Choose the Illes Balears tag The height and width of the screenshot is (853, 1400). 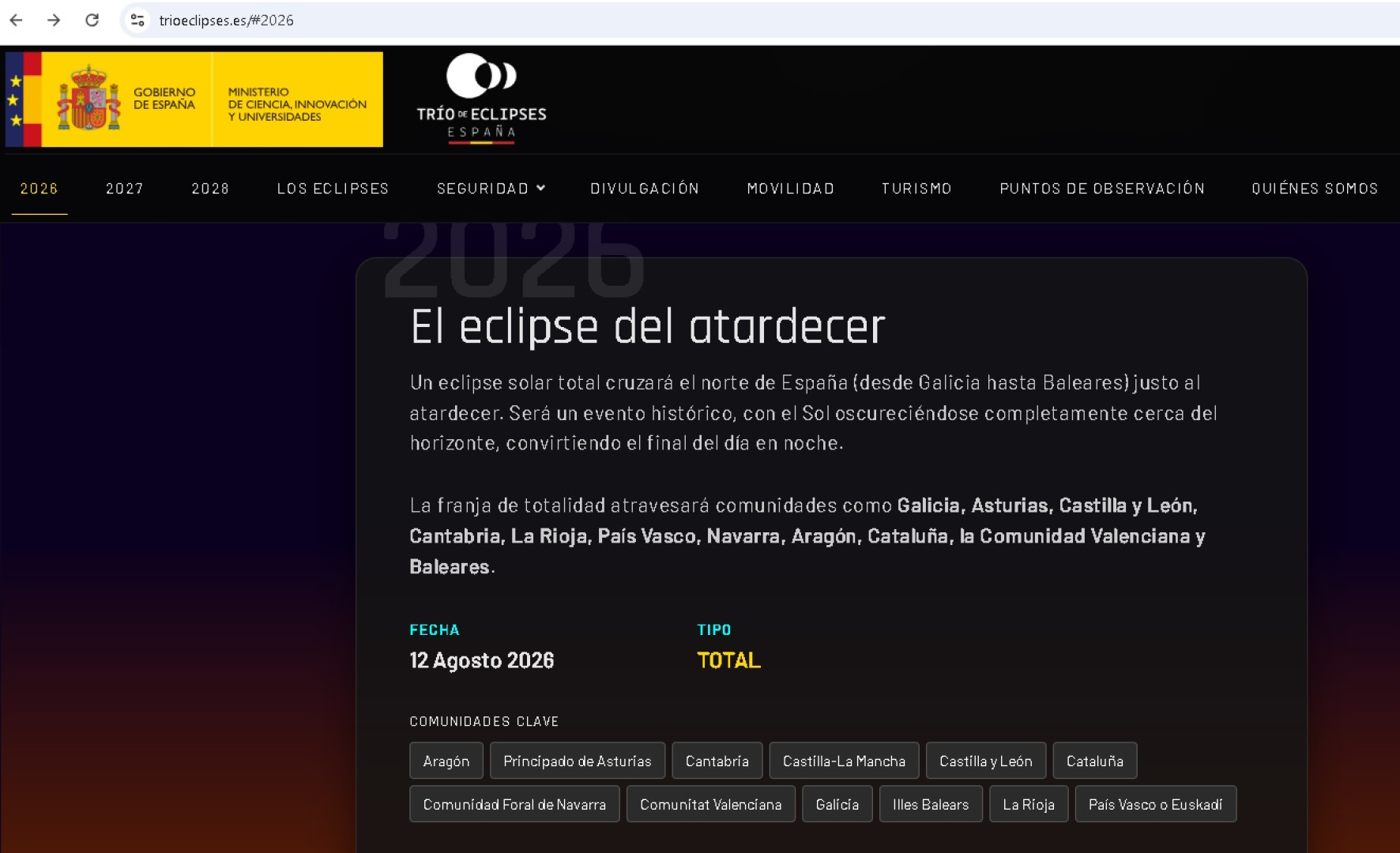click(930, 804)
